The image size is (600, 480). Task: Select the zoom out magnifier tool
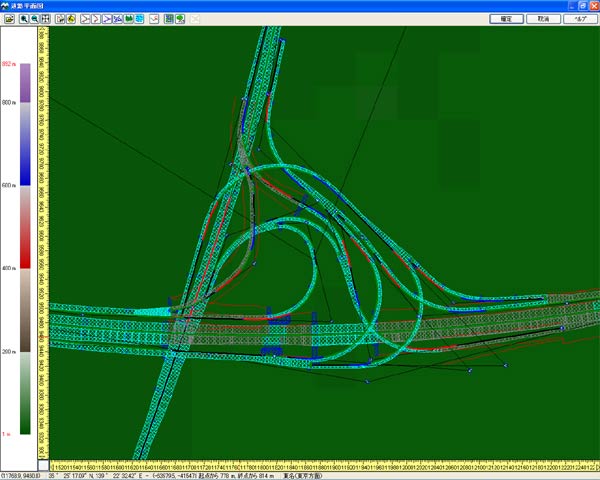34,19
